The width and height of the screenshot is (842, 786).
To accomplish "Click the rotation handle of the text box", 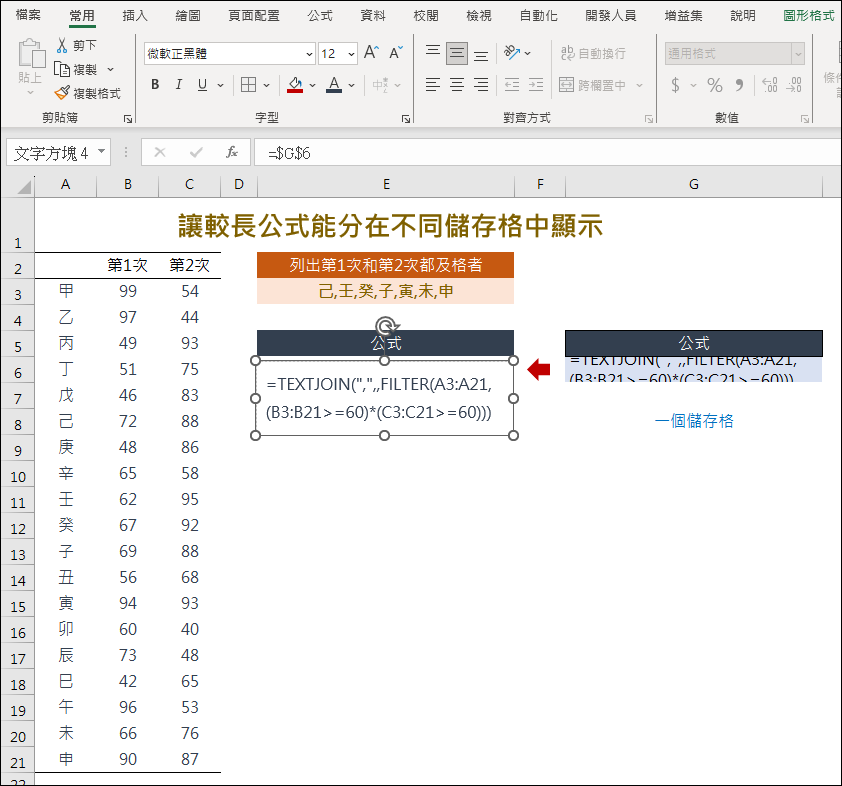I will (386, 326).
